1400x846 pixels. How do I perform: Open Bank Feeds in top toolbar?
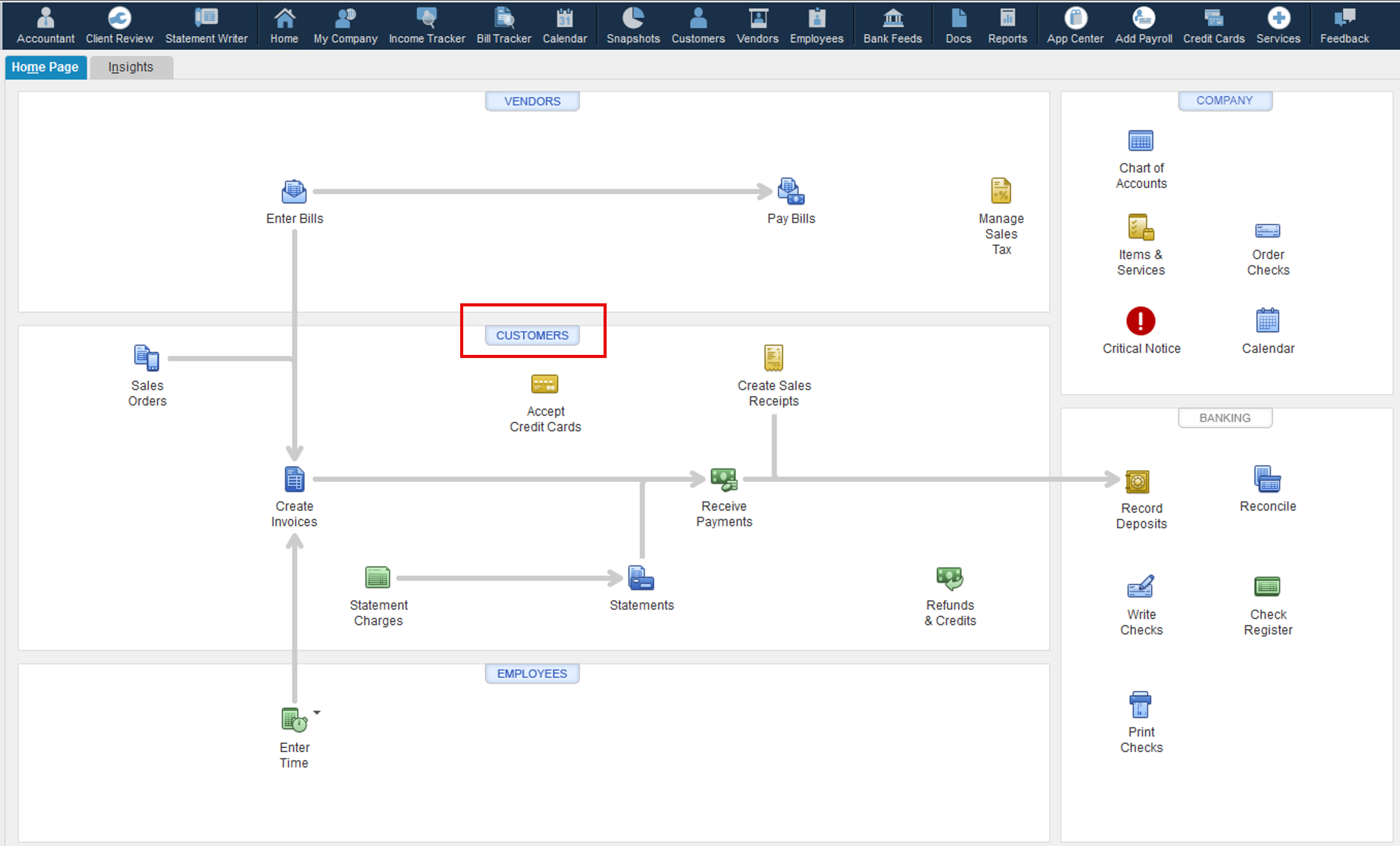[892, 25]
